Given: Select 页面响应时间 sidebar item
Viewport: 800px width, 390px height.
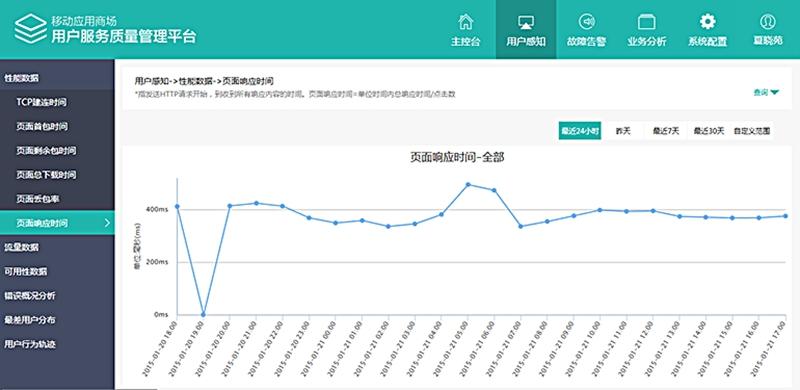Looking at the screenshot, I should click(x=57, y=223).
